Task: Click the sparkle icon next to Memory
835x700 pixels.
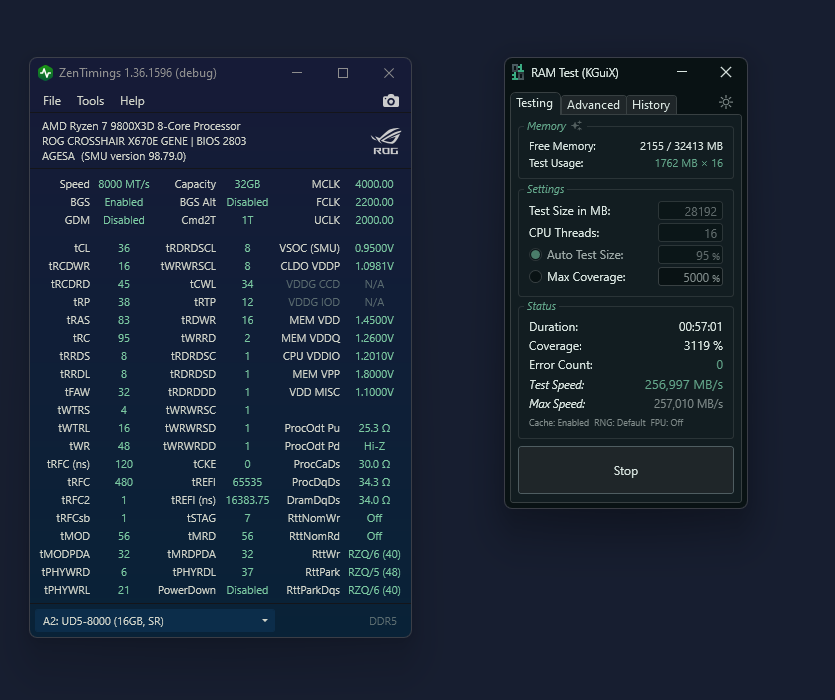Action: click(x=577, y=126)
